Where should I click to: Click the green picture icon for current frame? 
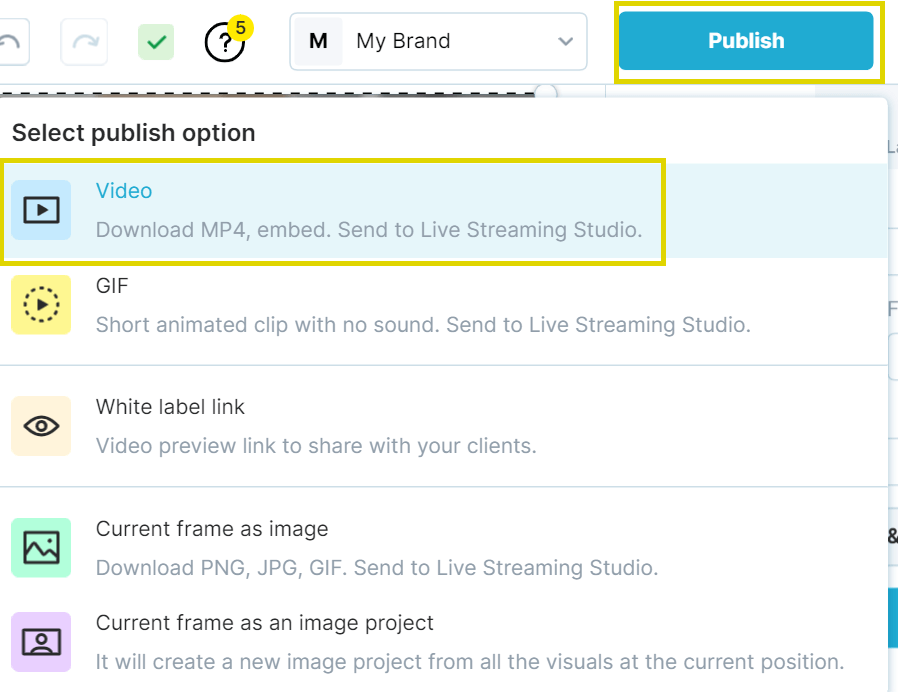(x=41, y=547)
